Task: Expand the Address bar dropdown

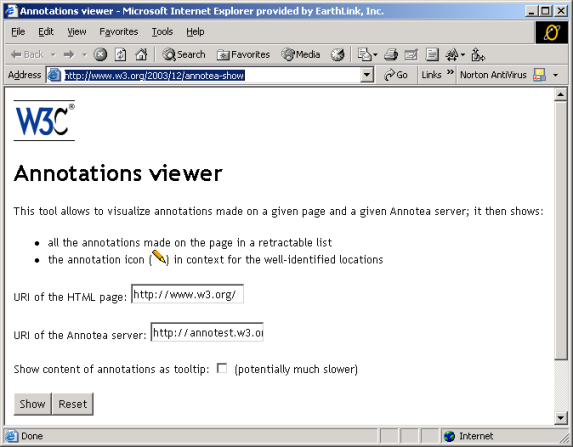Action: click(367, 75)
